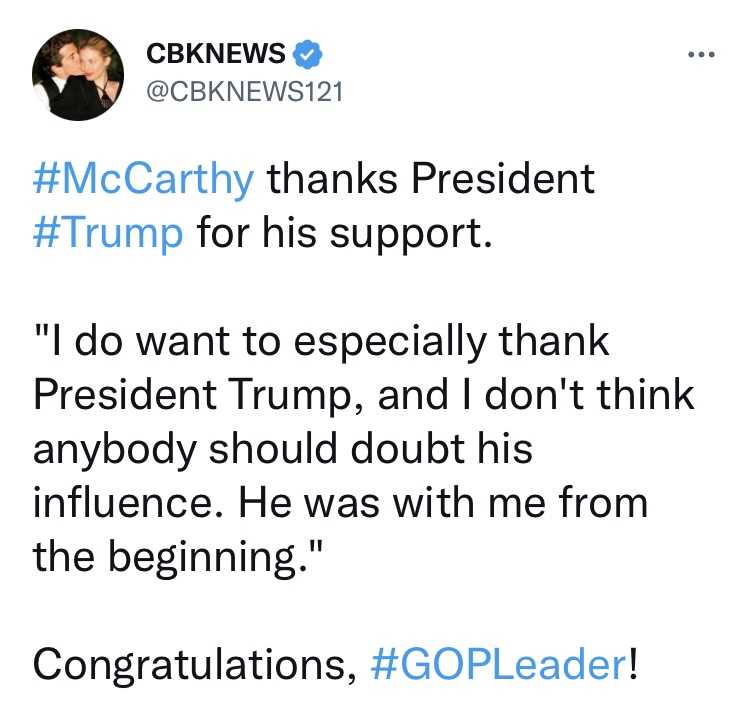Open the #McCarthy hashtag
Image resolution: width=742 pixels, height=705 pixels.
(x=143, y=181)
